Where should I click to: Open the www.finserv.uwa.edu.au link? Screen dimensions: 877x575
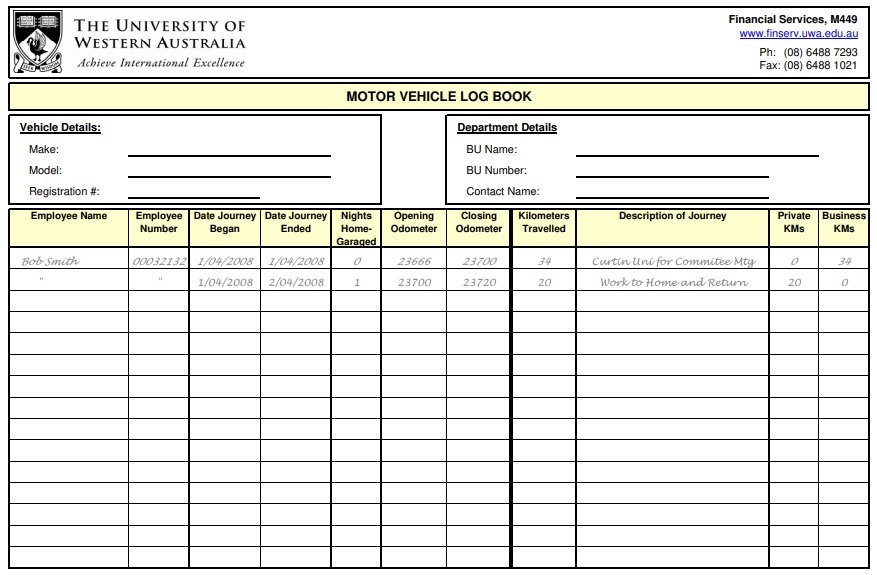tap(798, 34)
